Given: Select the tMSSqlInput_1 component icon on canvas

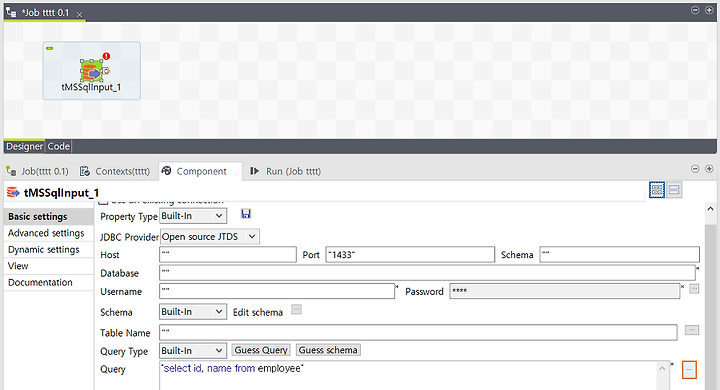Looking at the screenshot, I should pyautogui.click(x=92, y=71).
